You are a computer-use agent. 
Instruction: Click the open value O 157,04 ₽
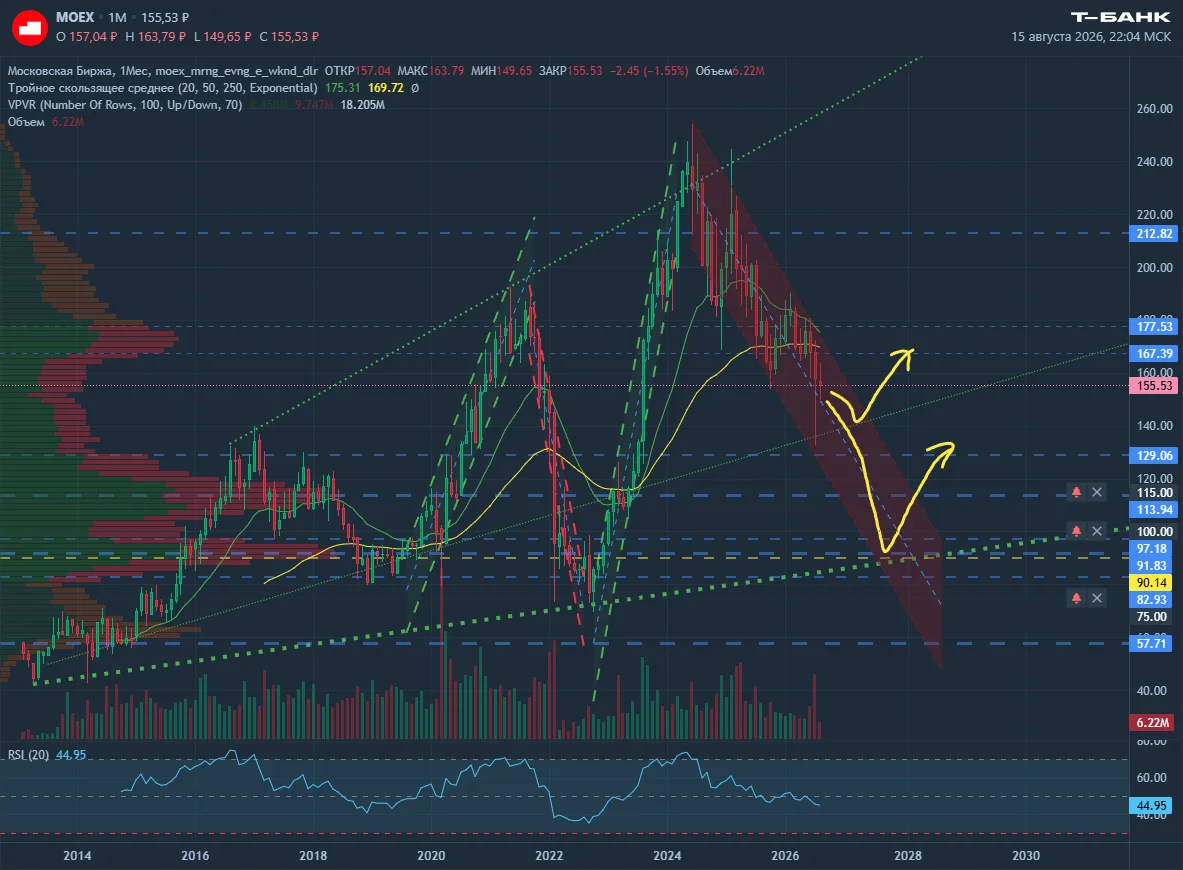[87, 36]
